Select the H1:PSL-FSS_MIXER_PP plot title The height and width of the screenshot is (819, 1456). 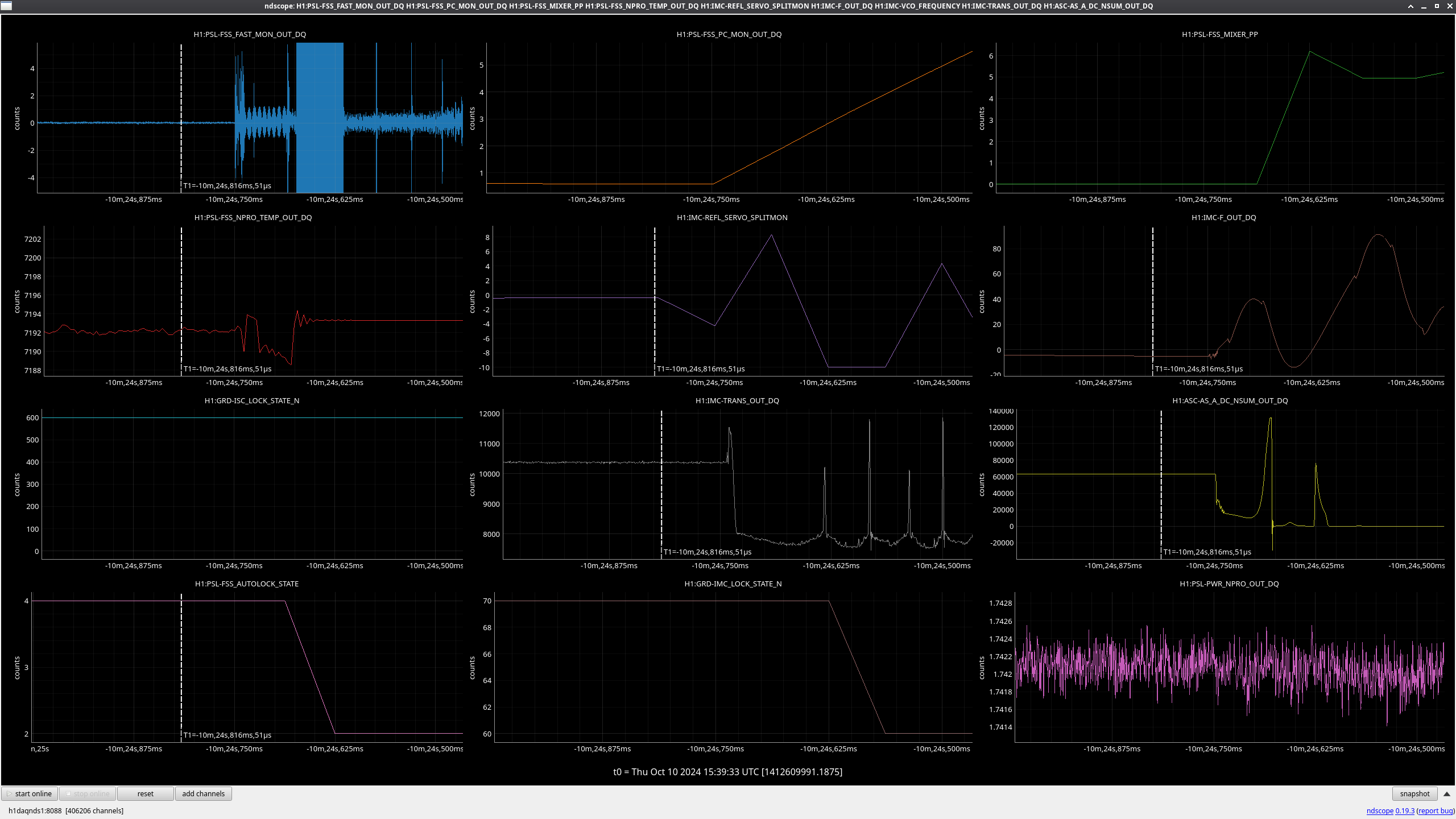click(x=1219, y=34)
